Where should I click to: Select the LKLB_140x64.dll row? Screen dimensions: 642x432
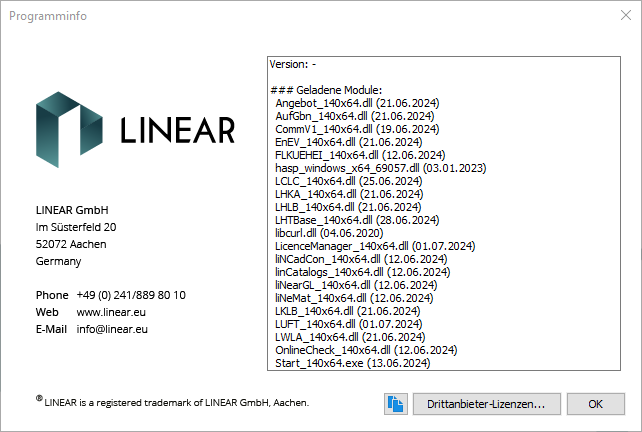tap(348, 311)
